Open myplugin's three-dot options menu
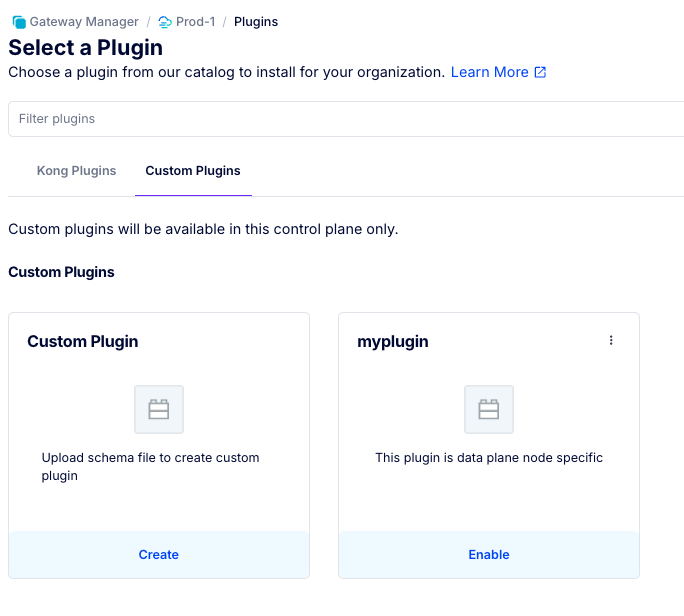Viewport: 684px width, 616px height. pos(611,341)
